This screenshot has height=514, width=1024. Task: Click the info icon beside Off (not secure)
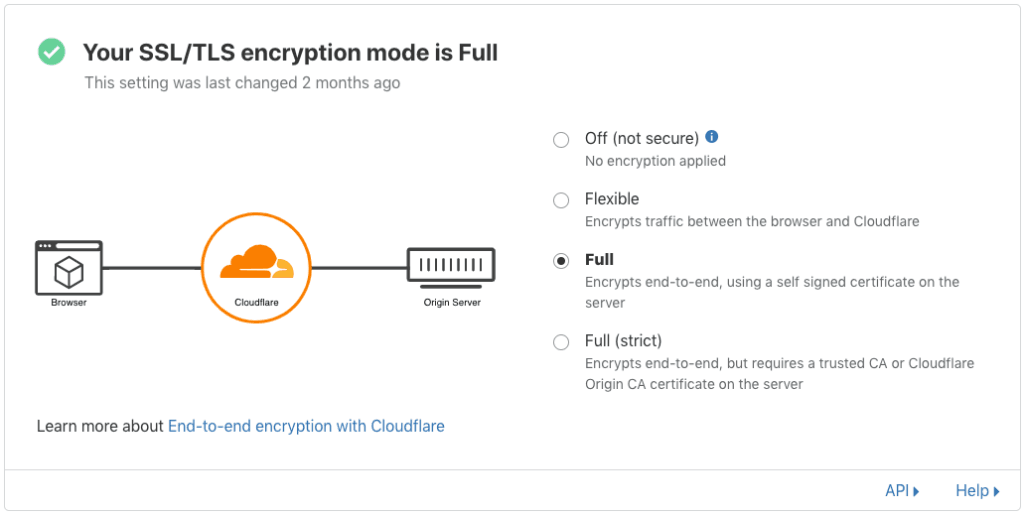(712, 137)
